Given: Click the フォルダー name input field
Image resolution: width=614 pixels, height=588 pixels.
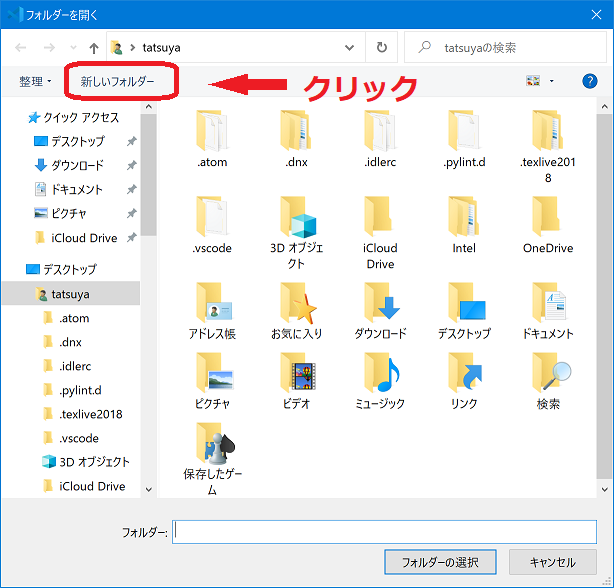Looking at the screenshot, I should pos(385,532).
